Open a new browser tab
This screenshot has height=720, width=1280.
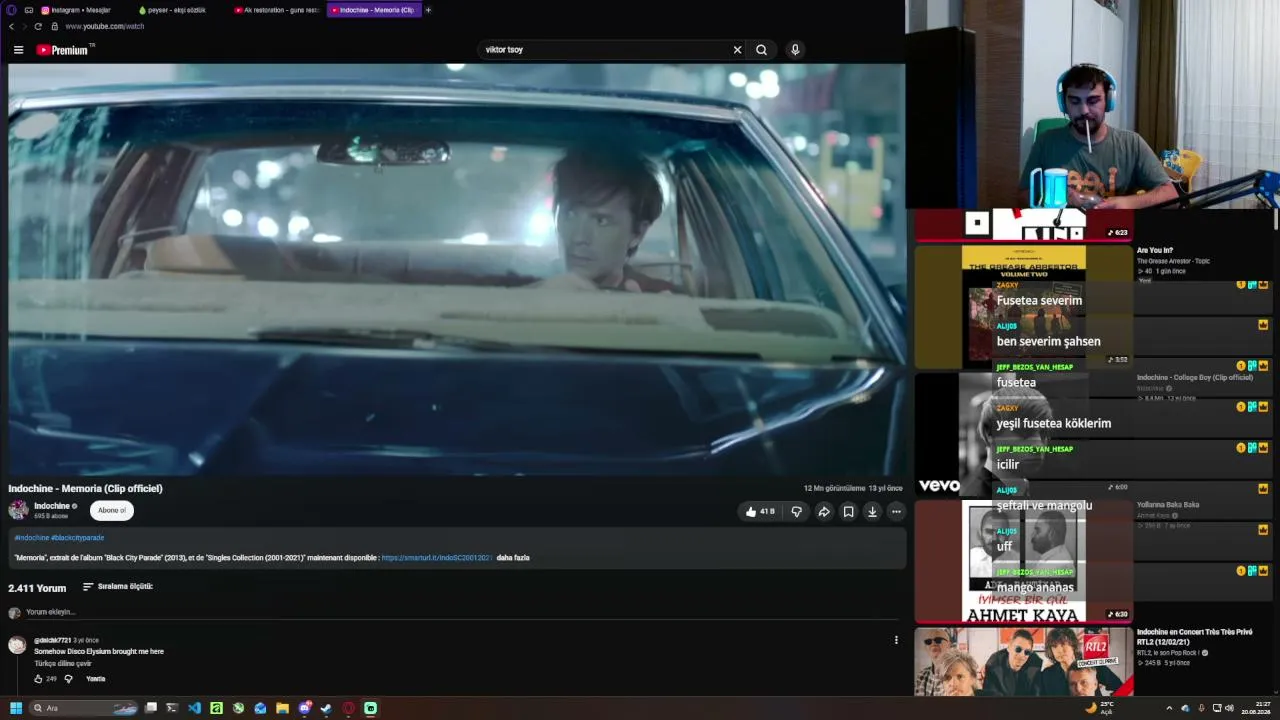point(428,10)
